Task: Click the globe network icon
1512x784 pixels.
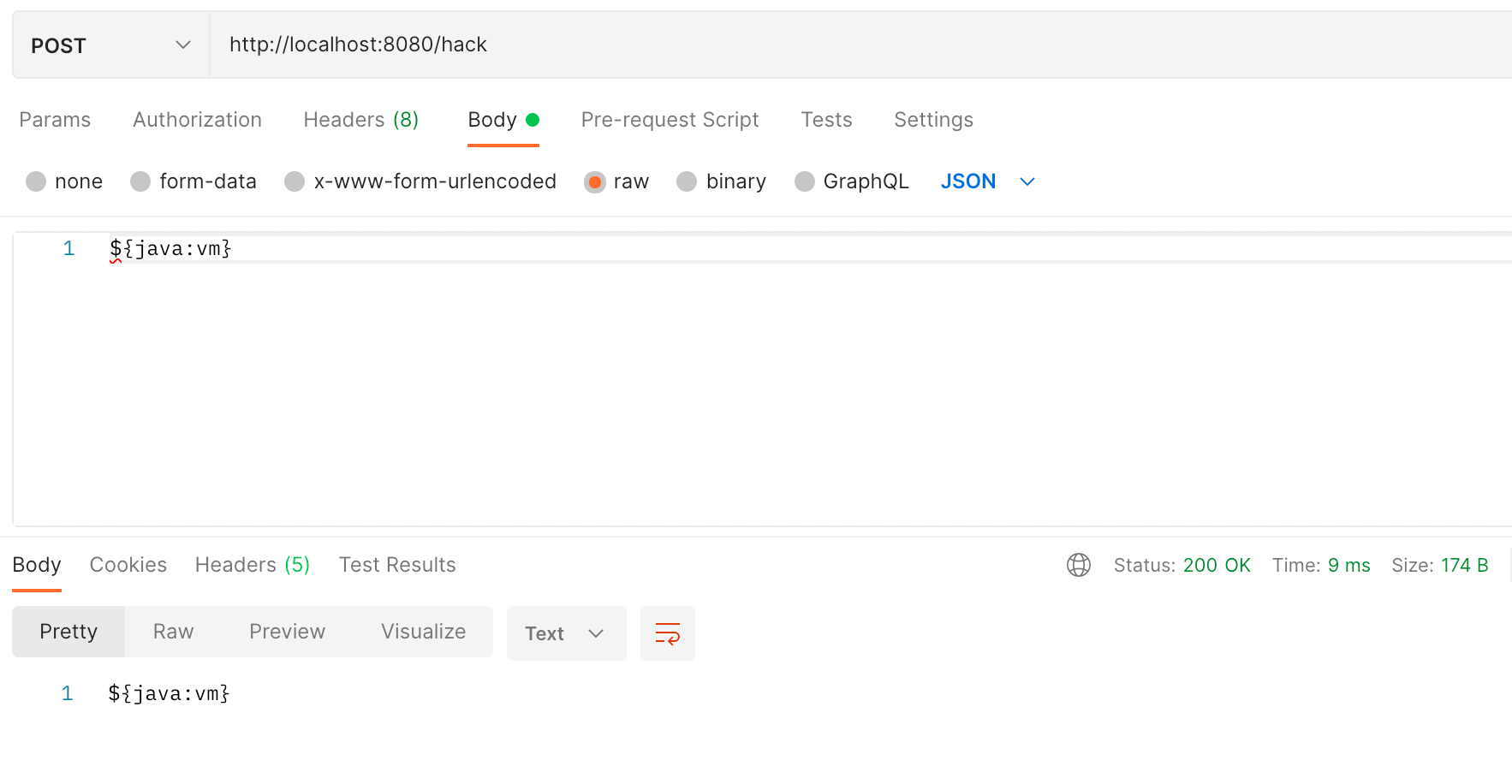Action: [1078, 565]
